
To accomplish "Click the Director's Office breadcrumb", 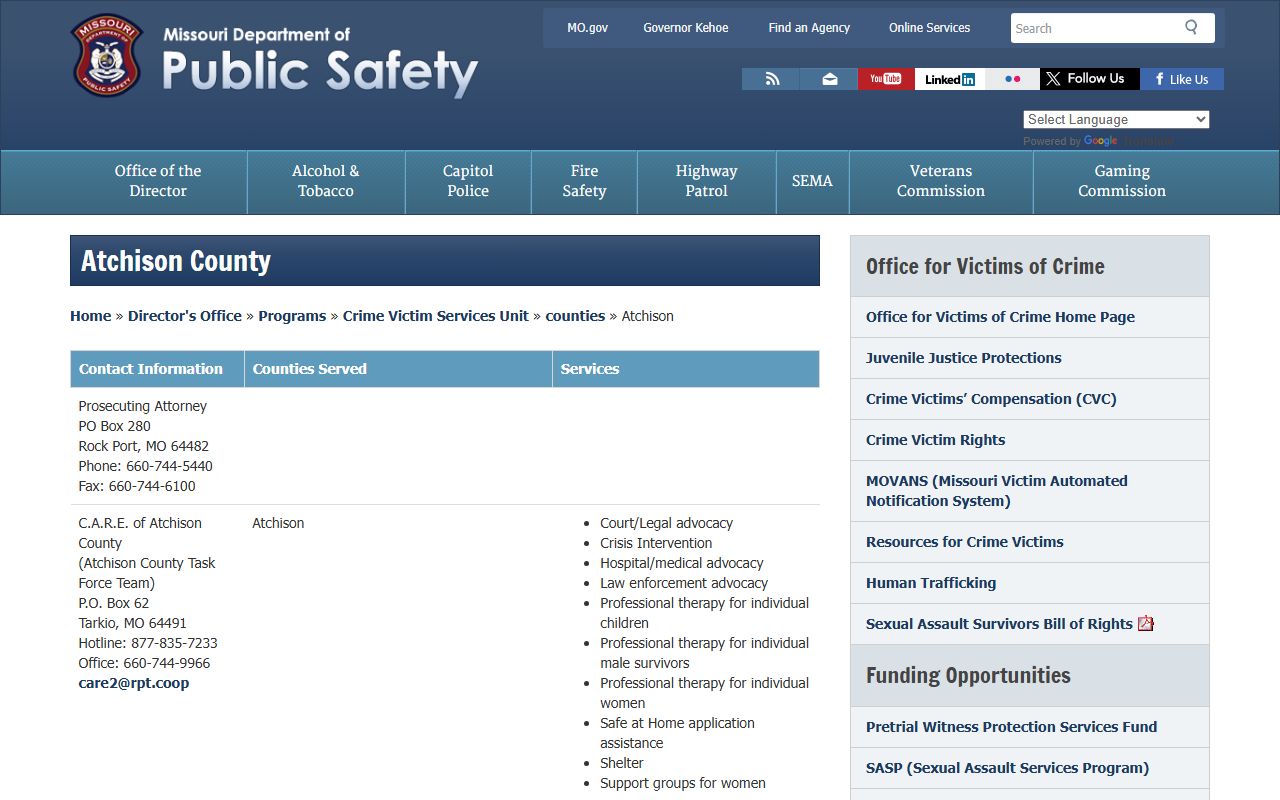I will [x=185, y=316].
